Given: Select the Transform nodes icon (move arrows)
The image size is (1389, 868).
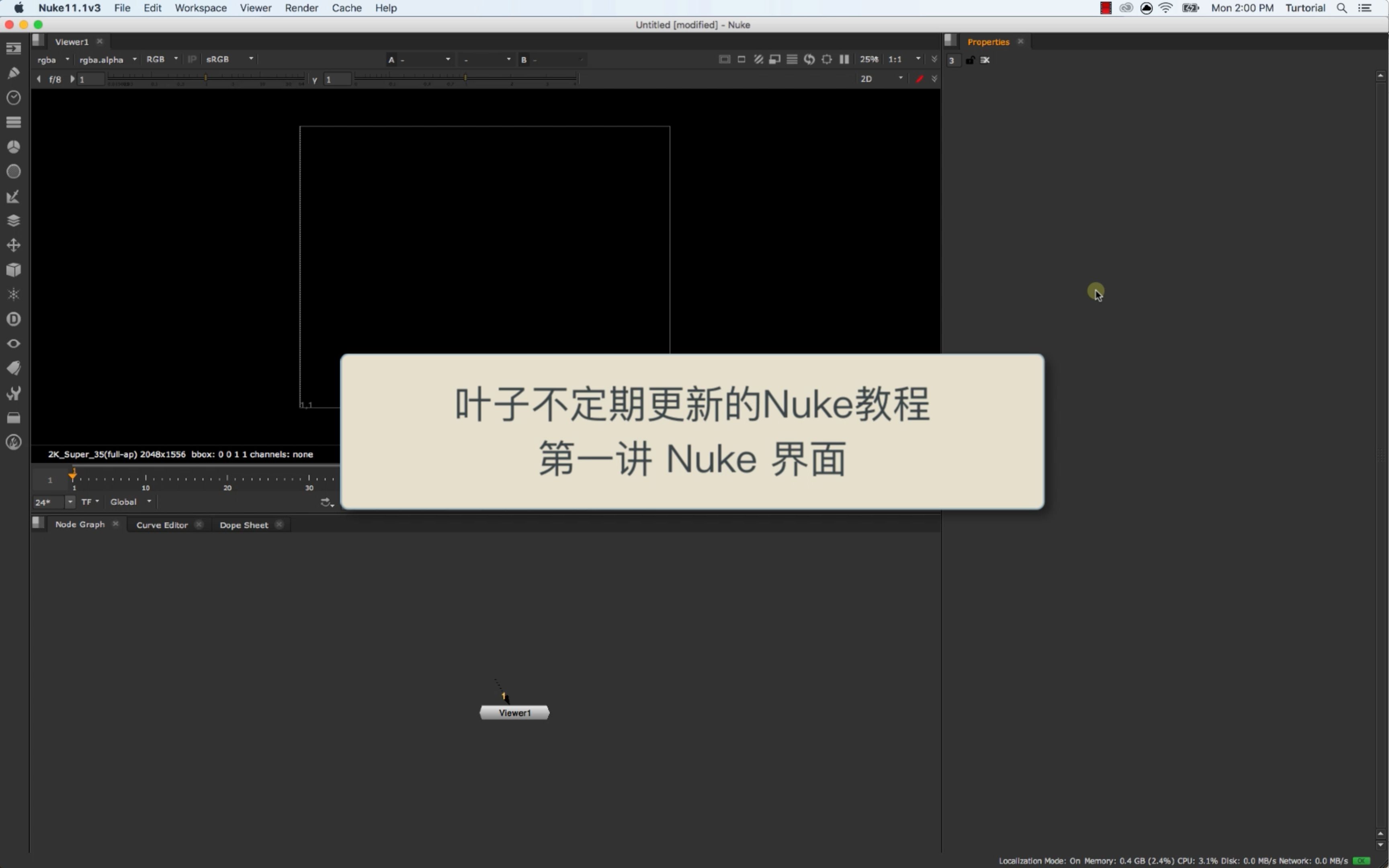Looking at the screenshot, I should (x=14, y=245).
